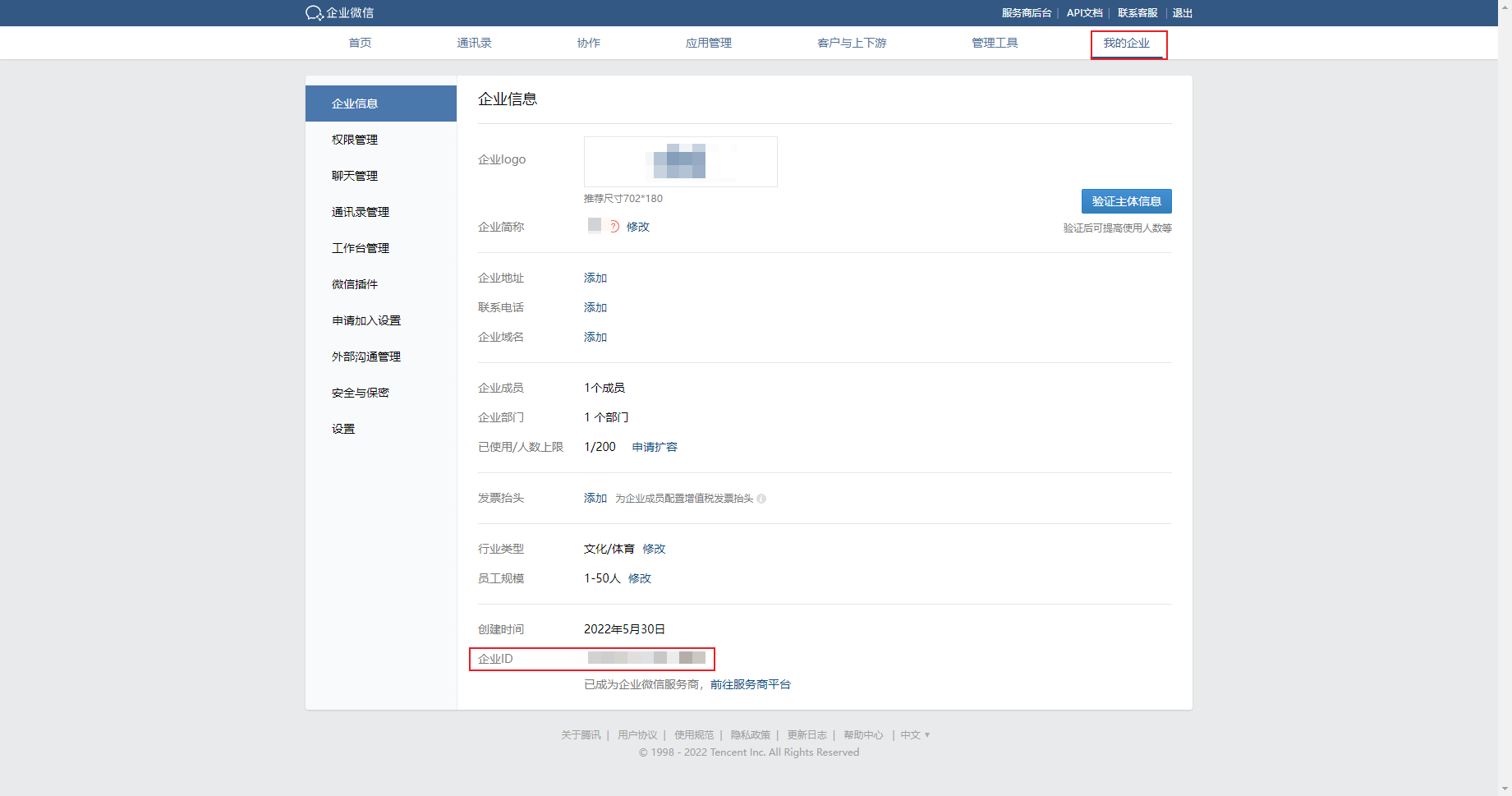Image resolution: width=1512 pixels, height=796 pixels.
Task: Open 前往服务商平台 link
Action: 750,684
